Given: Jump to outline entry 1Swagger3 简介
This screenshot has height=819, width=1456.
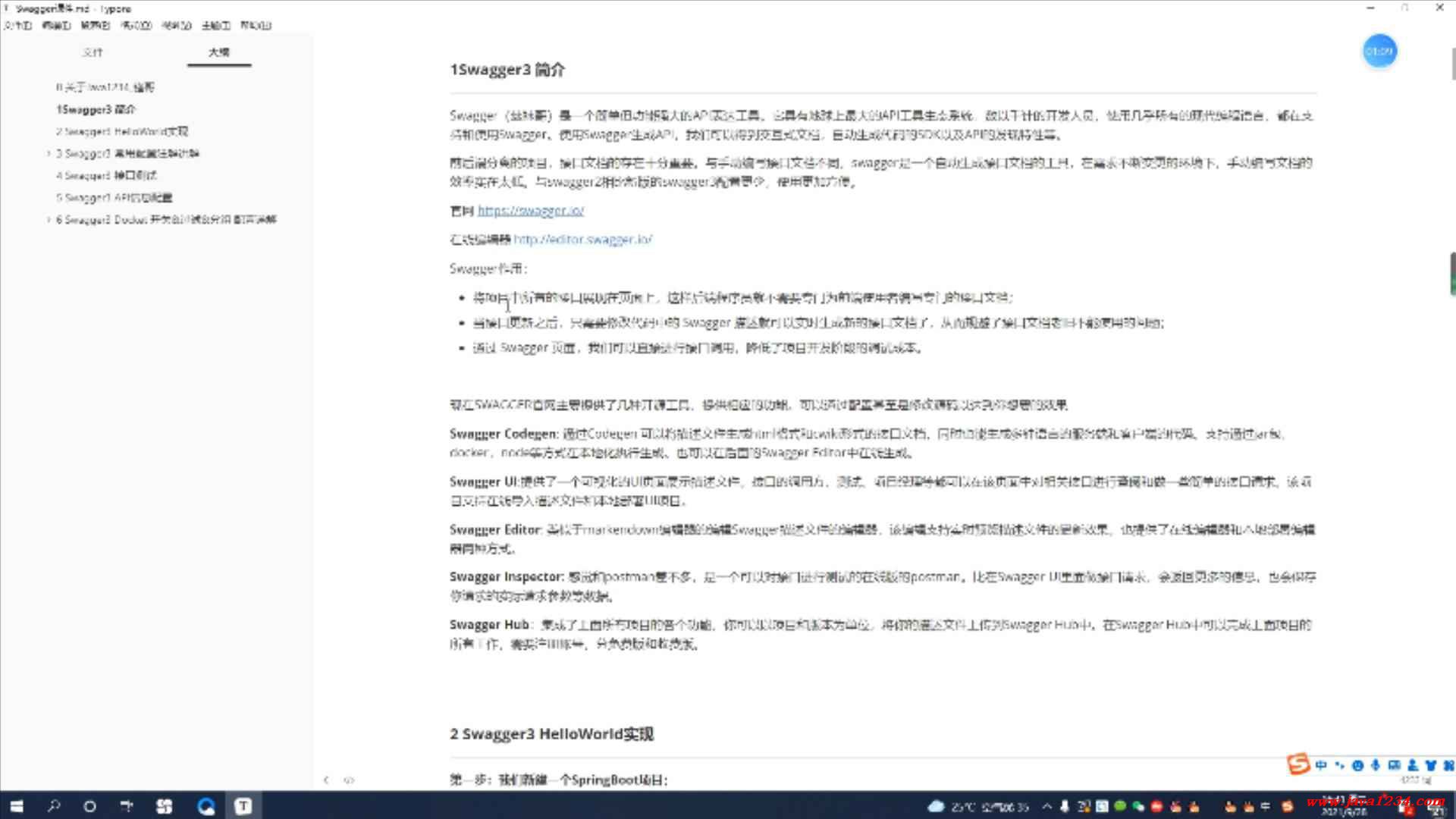Looking at the screenshot, I should click(x=96, y=109).
